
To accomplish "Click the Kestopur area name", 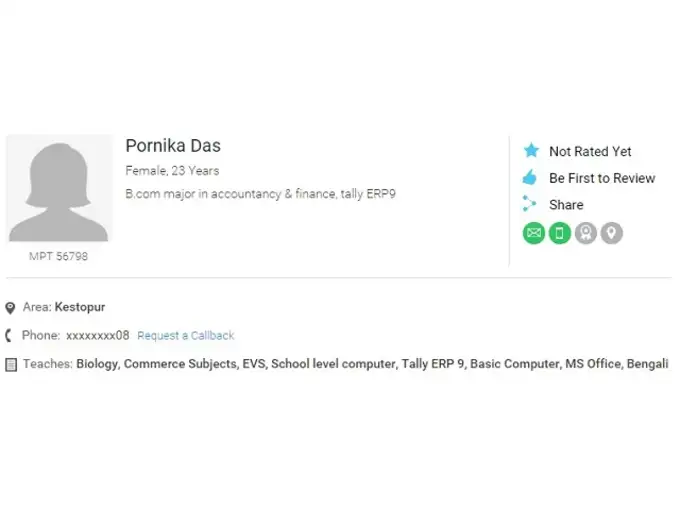I will [80, 308].
